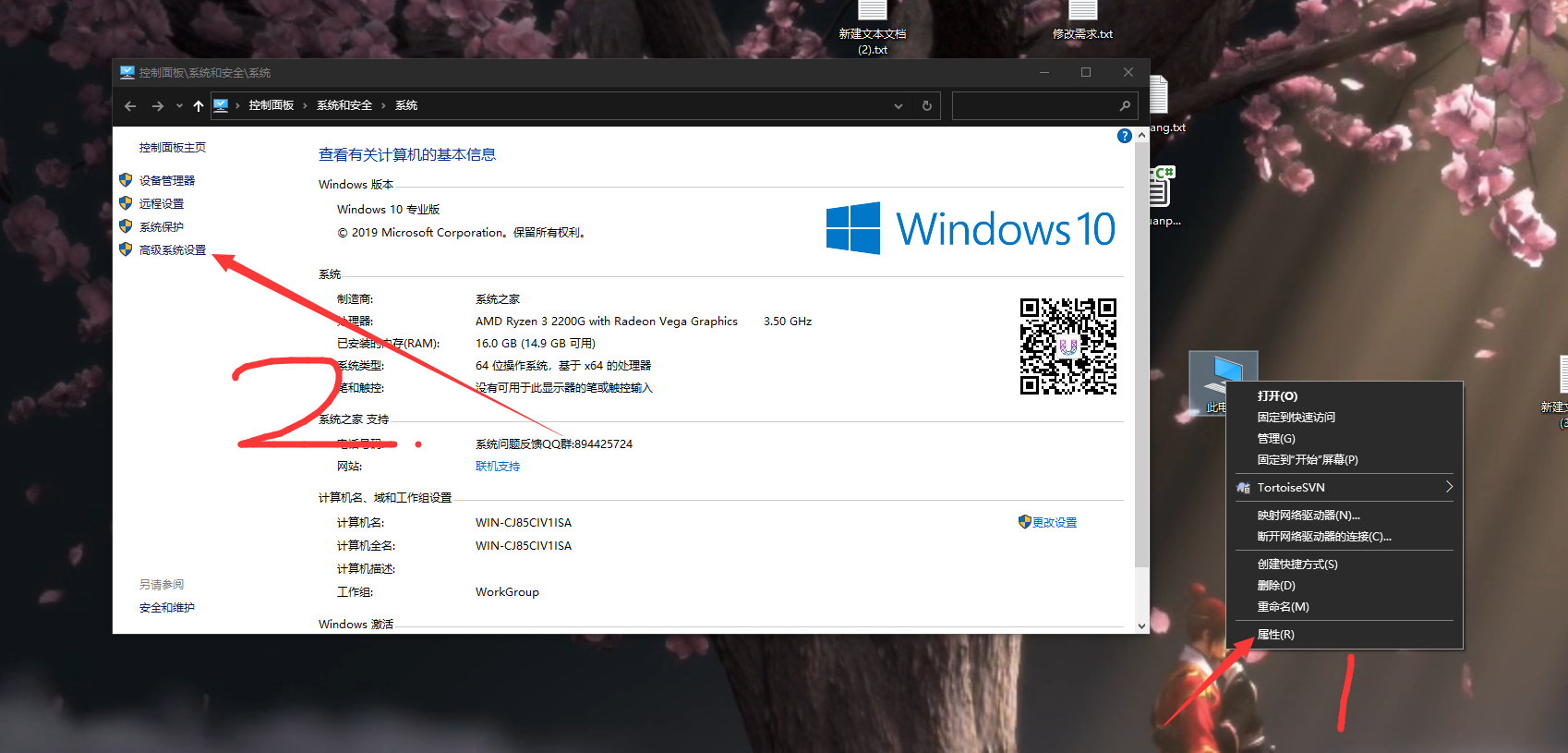Image resolution: width=1568 pixels, height=753 pixels.
Task: Choose 映射网络驱动器(N)... menu entry
Action: pyautogui.click(x=1345, y=515)
